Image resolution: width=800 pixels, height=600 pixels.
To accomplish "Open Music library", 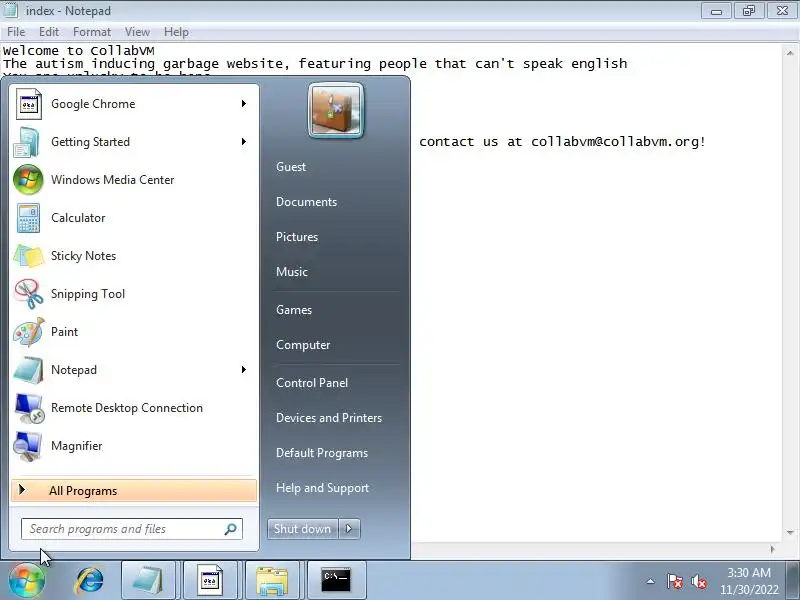I will point(292,272).
